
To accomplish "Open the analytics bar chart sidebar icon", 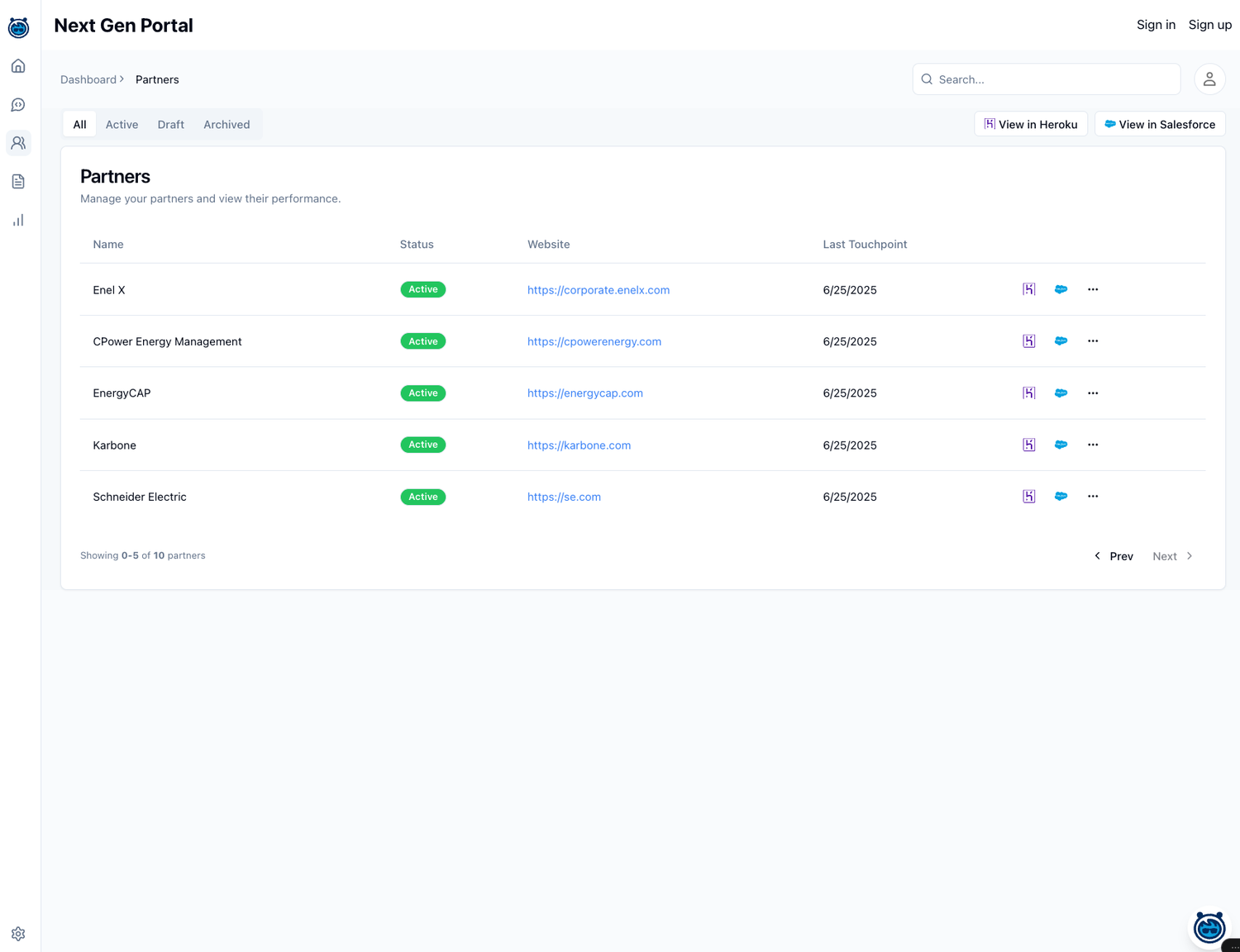I will coord(18,220).
